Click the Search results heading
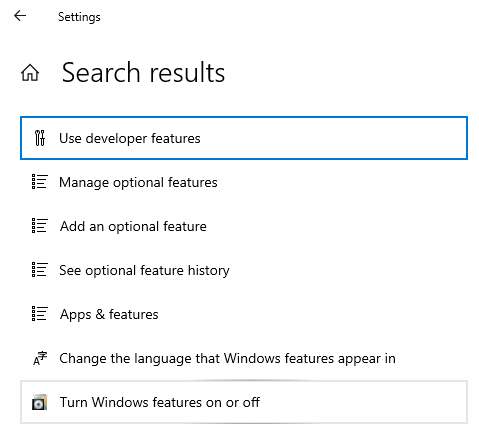This screenshot has height=432, width=479. (143, 72)
